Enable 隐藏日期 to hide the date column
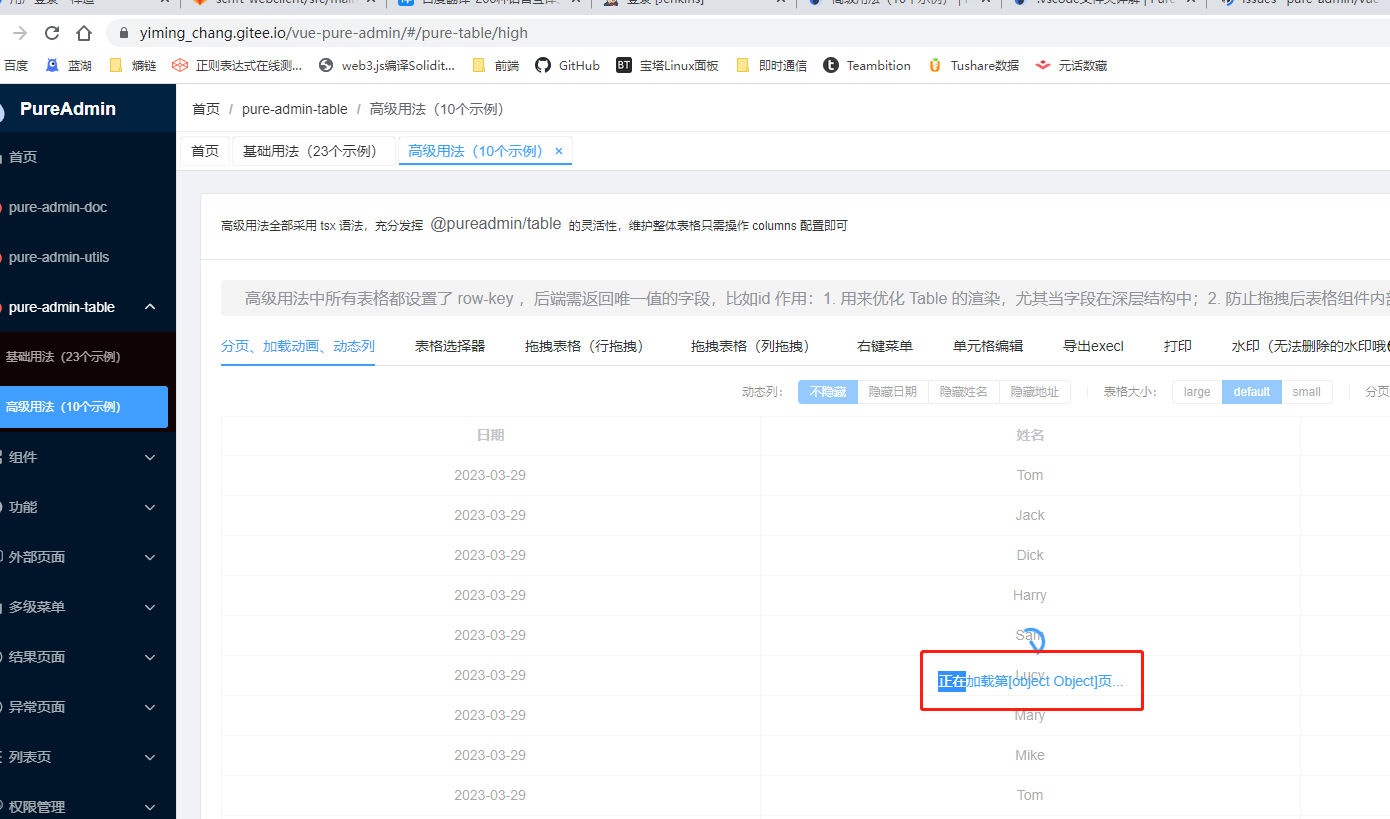Screen dimensions: 1390x819 (892, 392)
